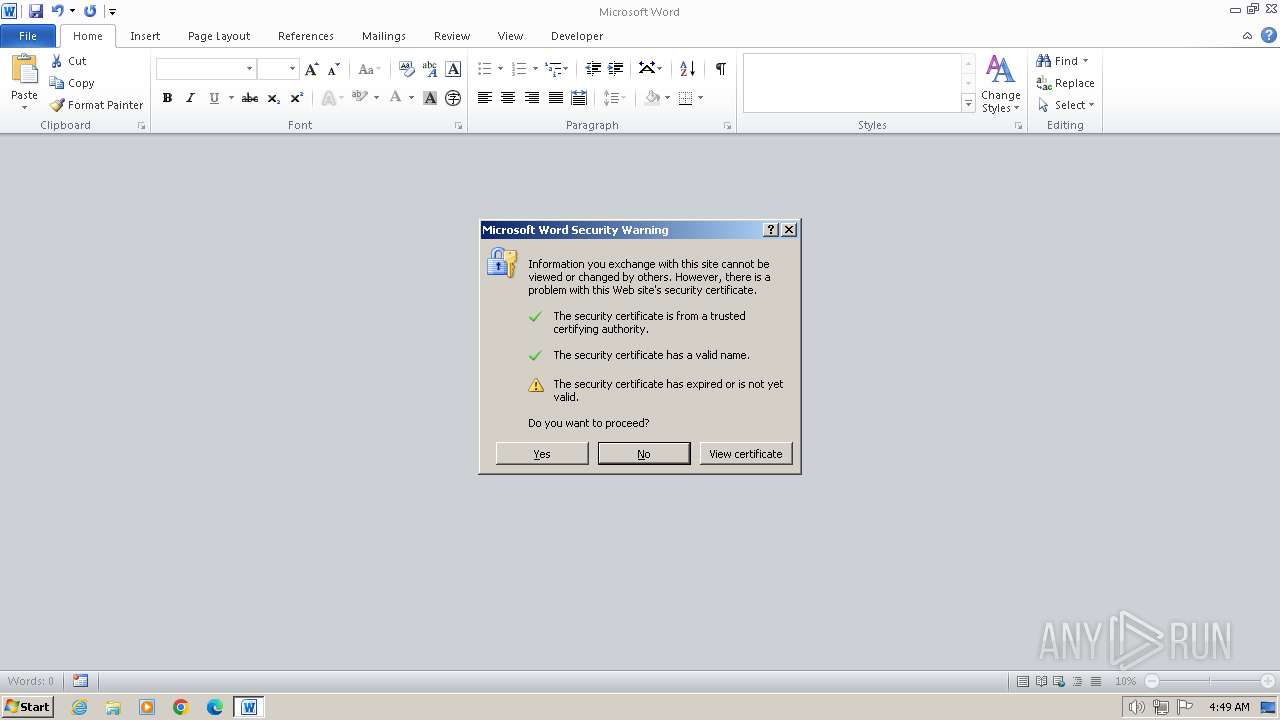Click Yes in the security warning
This screenshot has height=720, width=1280.
[x=542, y=454]
